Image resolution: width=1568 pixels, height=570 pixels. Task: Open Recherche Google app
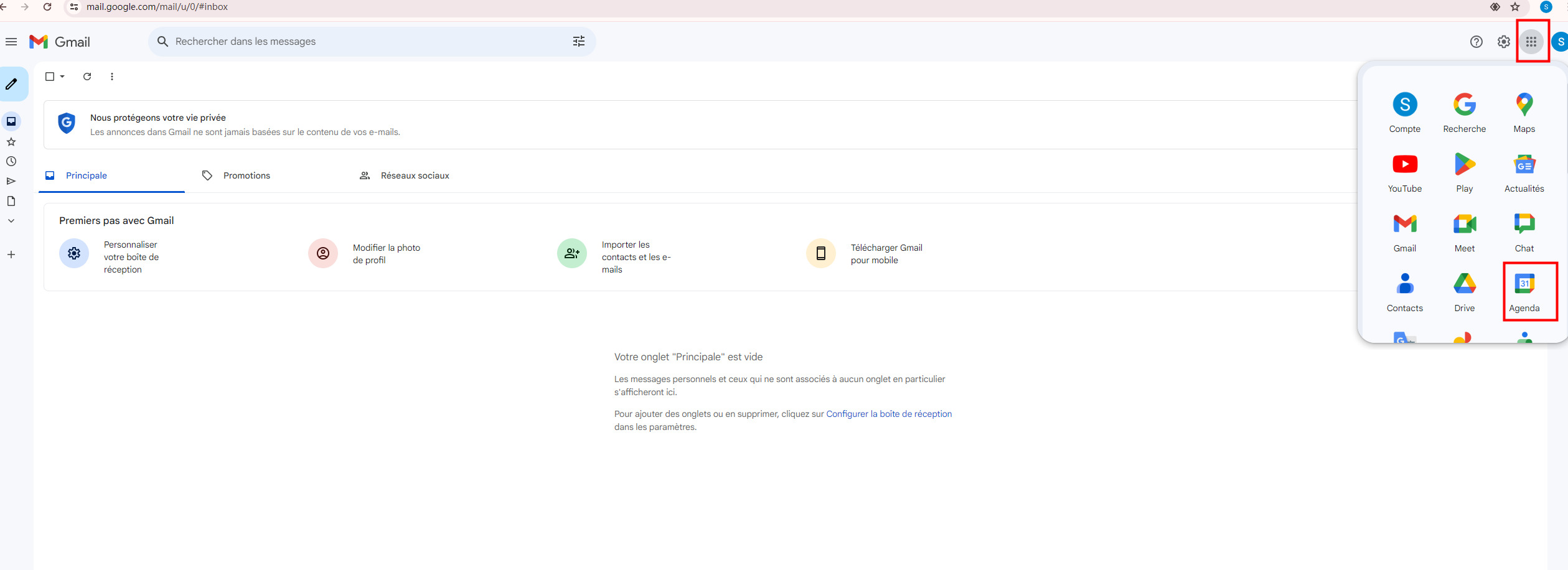click(1465, 113)
